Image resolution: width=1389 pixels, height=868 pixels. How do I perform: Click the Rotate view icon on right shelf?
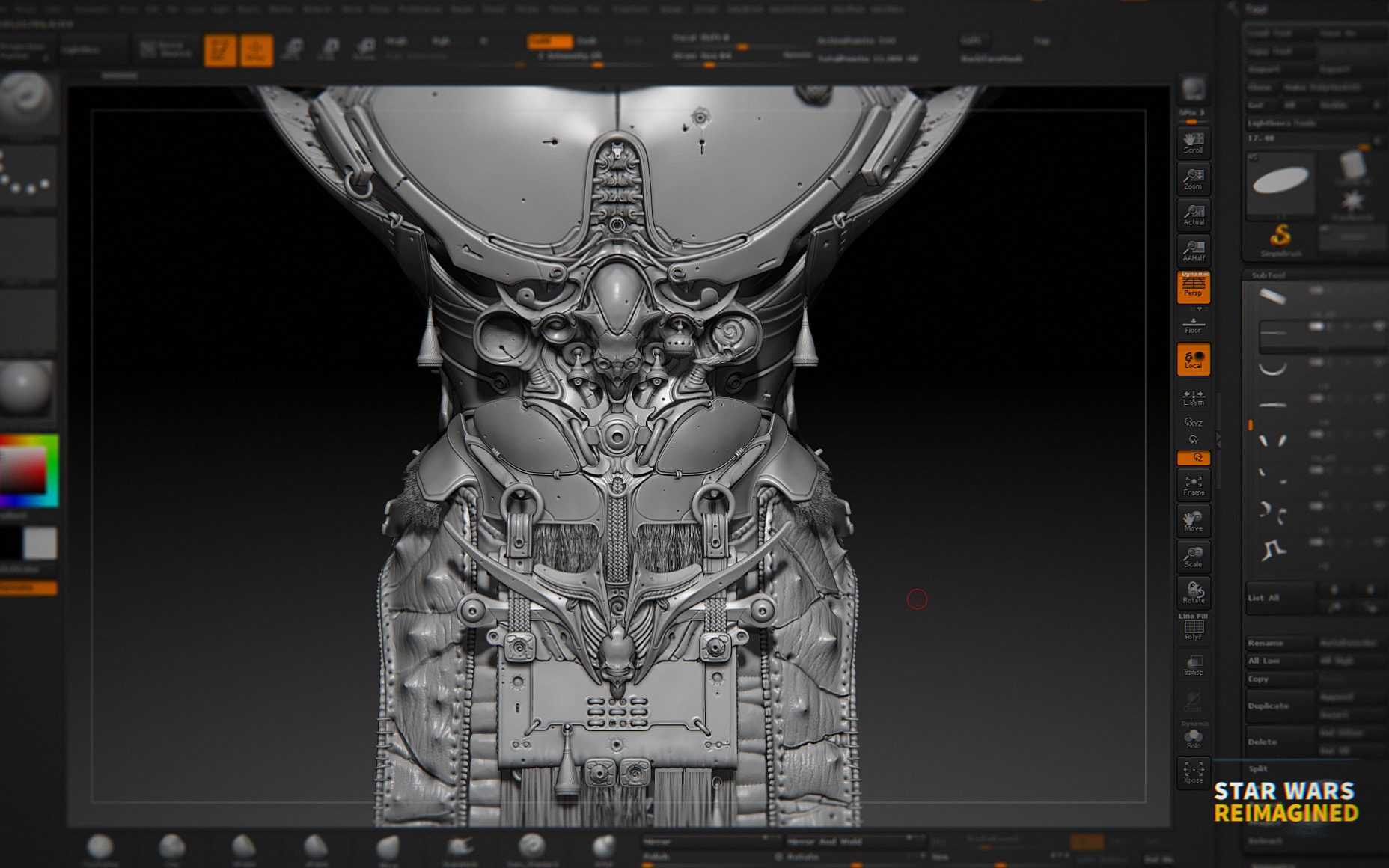tap(1193, 593)
